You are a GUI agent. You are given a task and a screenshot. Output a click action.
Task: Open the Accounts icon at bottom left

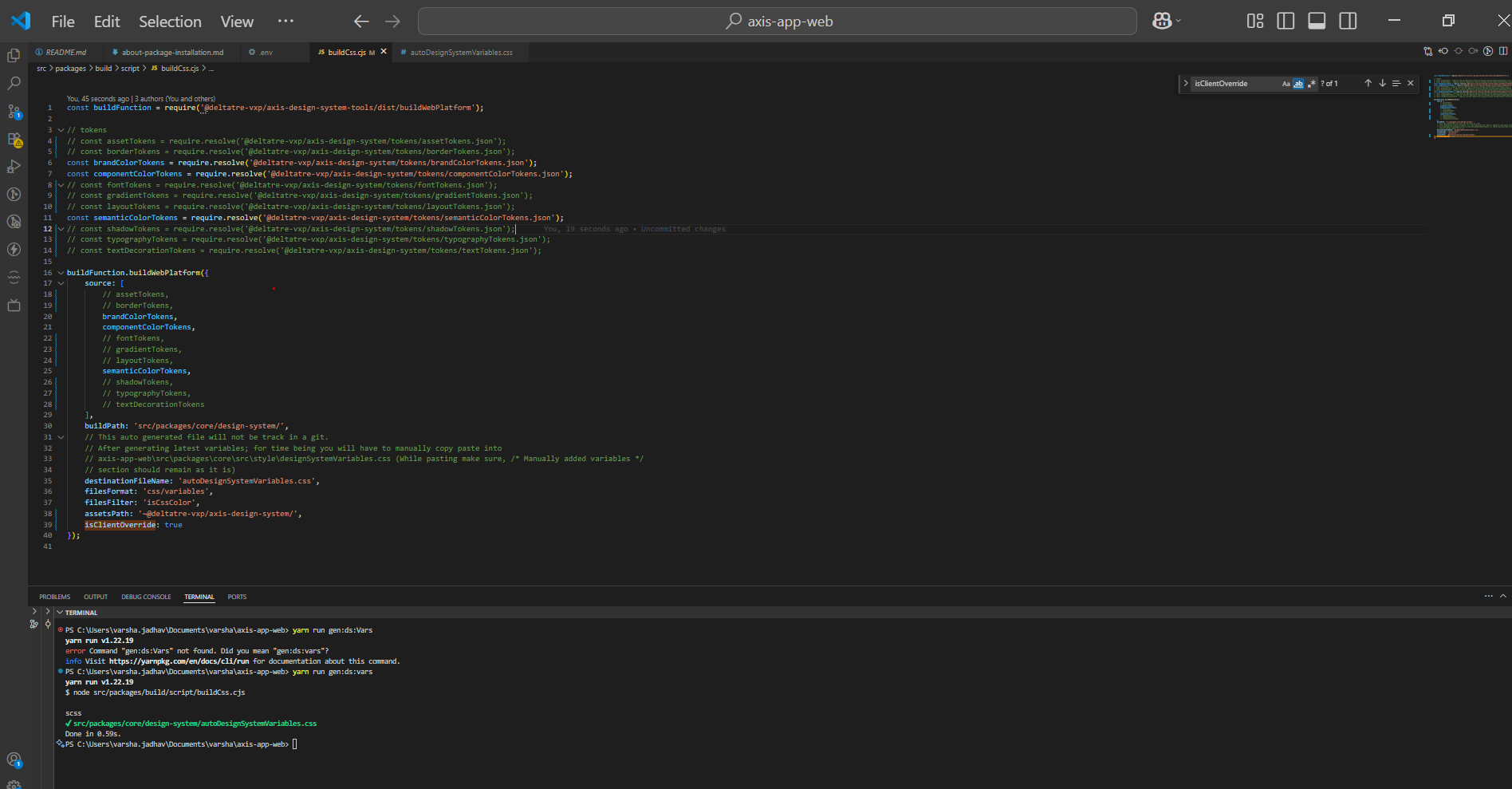14,759
